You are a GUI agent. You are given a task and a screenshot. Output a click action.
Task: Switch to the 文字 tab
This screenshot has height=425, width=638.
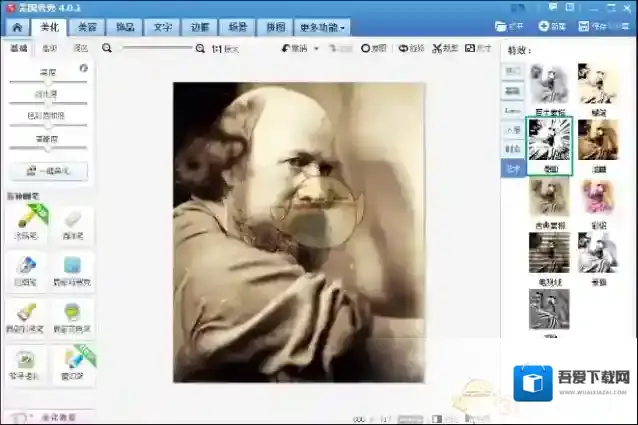pos(162,27)
